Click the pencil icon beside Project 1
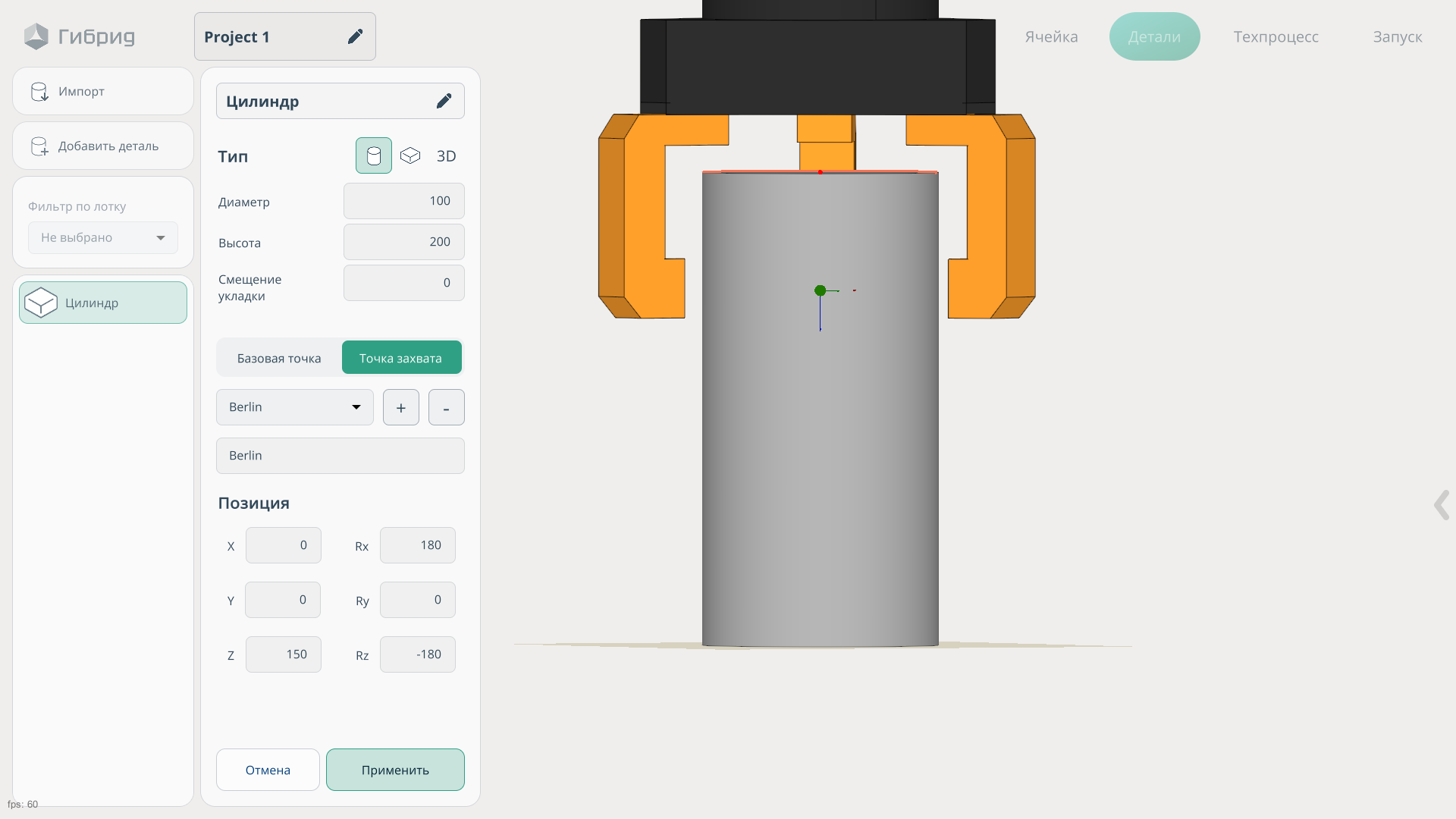This screenshot has width=1456, height=819. pos(355,36)
